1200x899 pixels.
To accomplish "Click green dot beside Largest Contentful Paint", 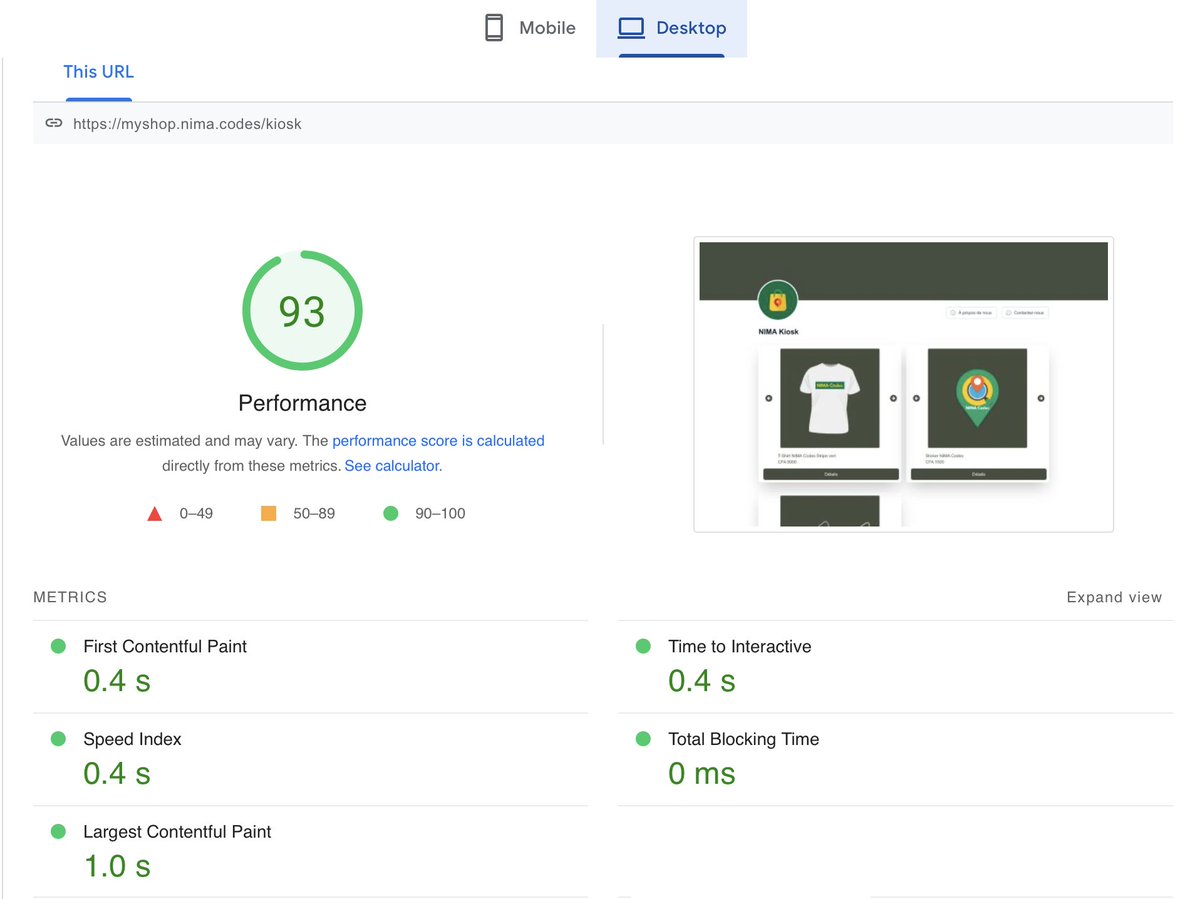I will 58,831.
